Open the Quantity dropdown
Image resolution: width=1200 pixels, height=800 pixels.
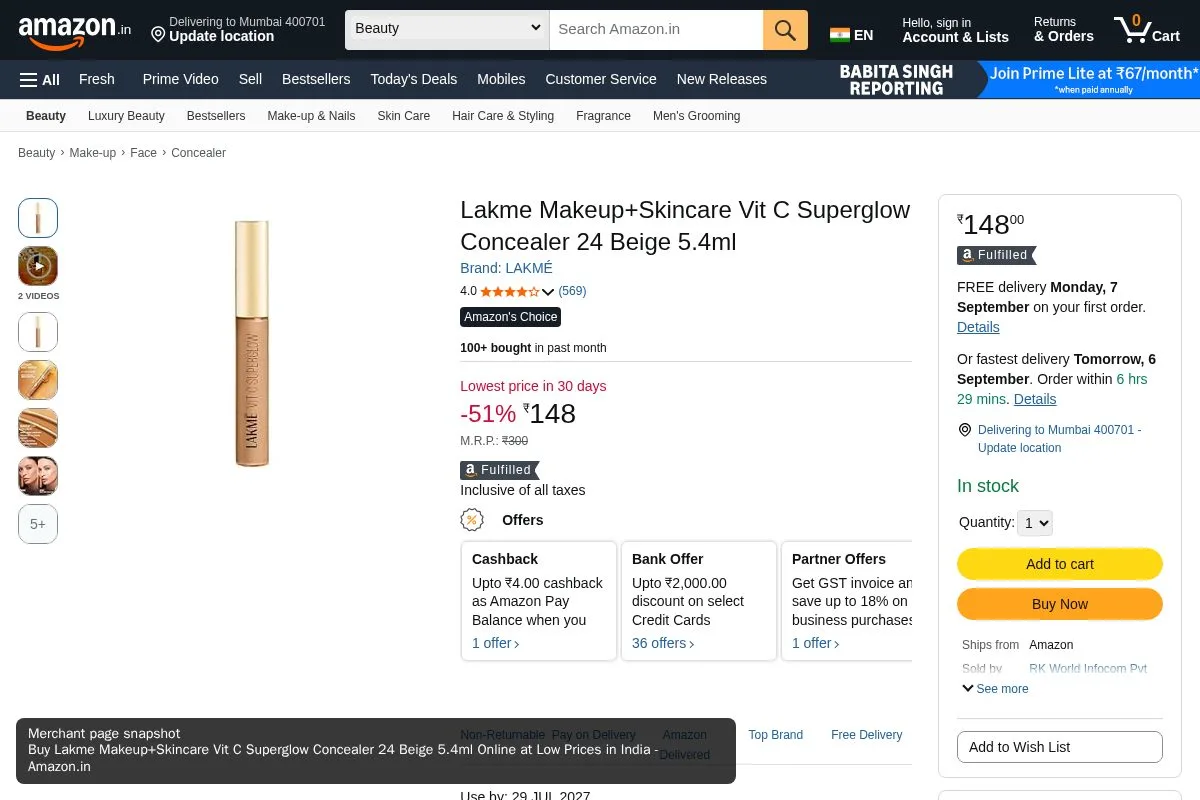(x=1035, y=522)
